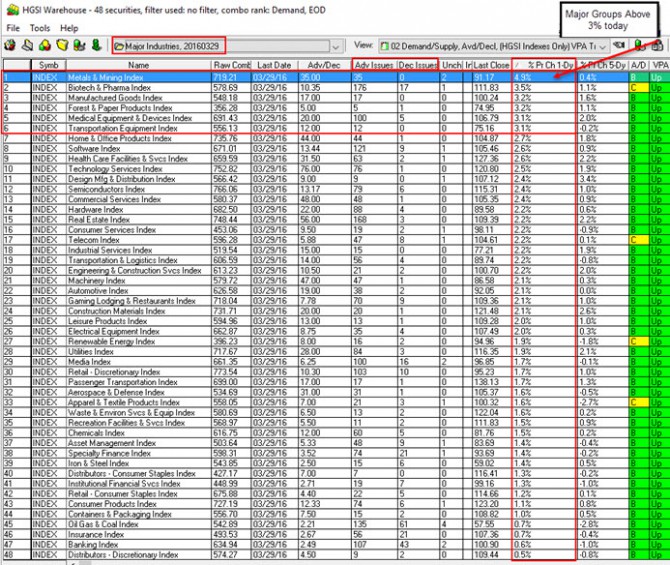This screenshot has height=565, width=670.
Task: Select the Gaming Lodging & Restaurants Index row
Action: (336, 301)
